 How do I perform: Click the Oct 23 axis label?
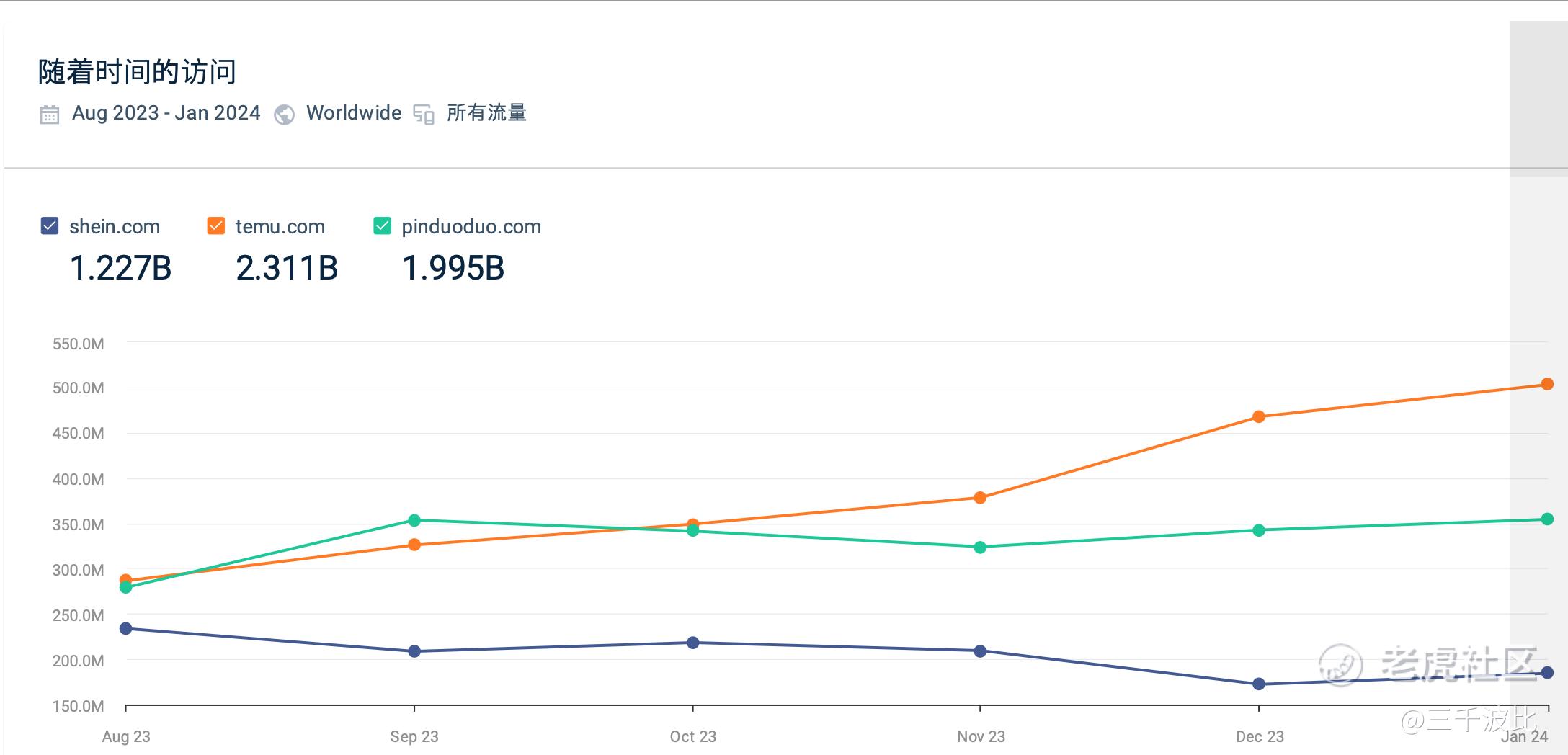(692, 736)
